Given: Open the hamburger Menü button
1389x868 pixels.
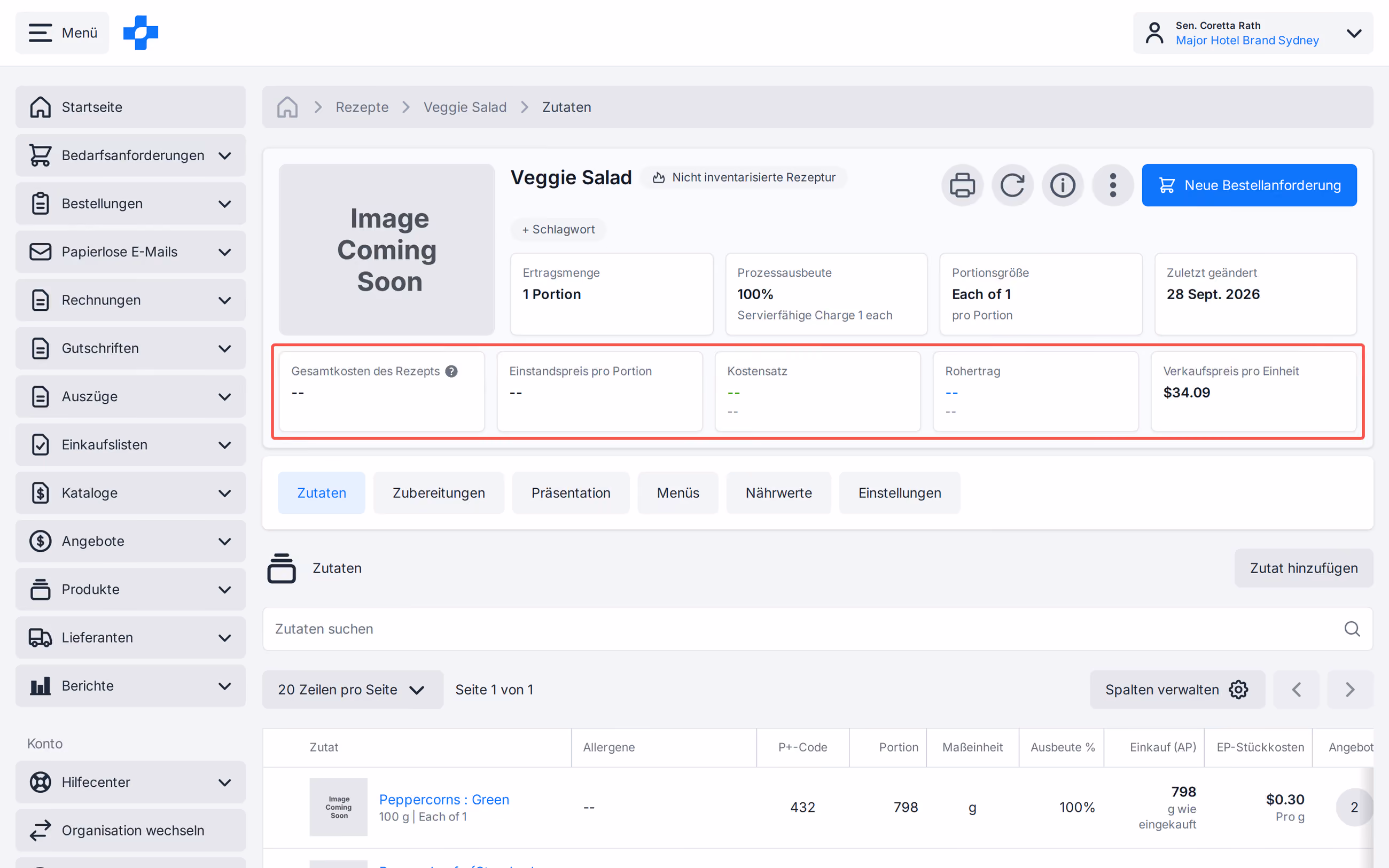Looking at the screenshot, I should pos(62,33).
